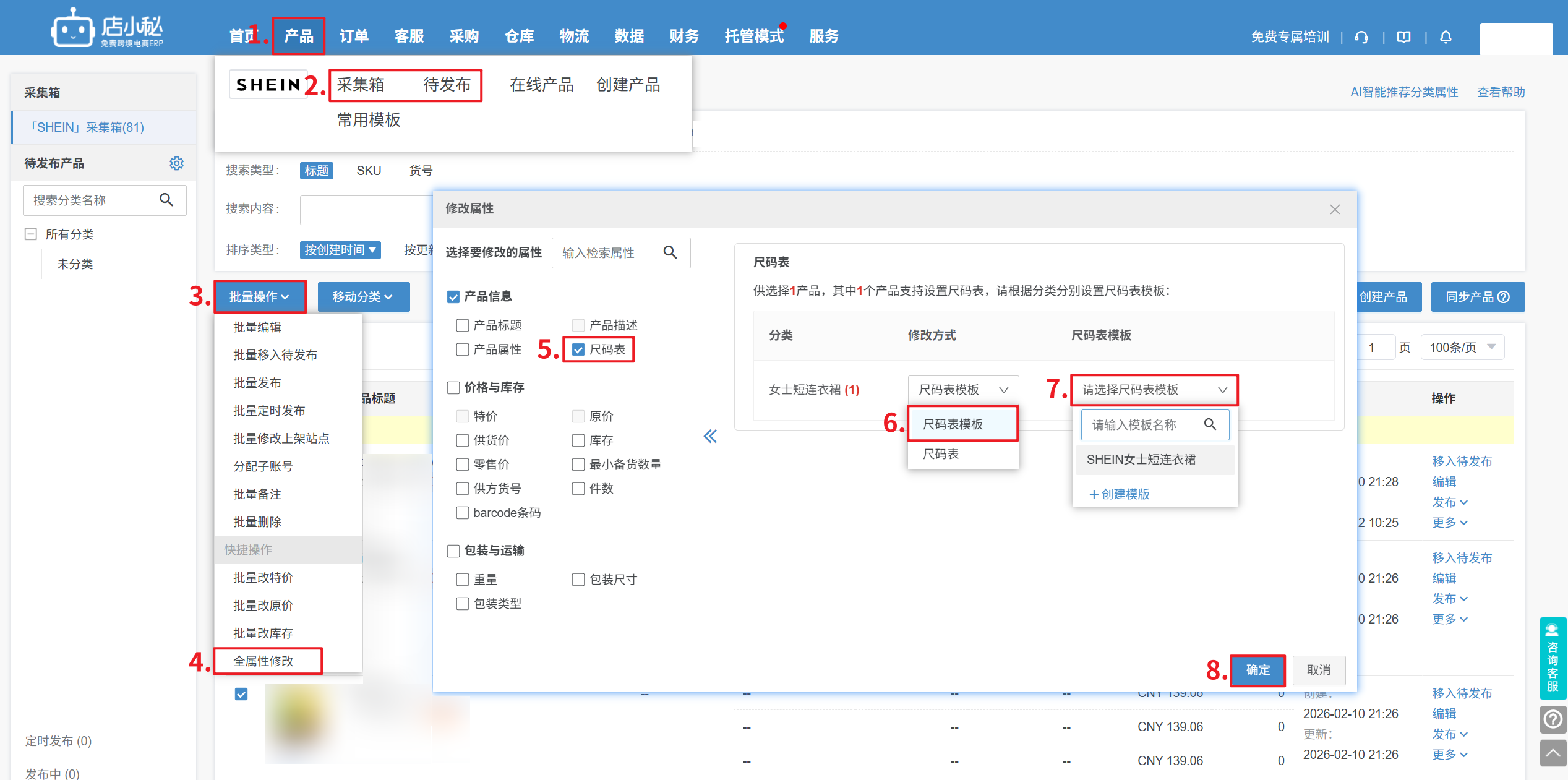
Task: Click the notification bell icon
Action: click(1446, 37)
